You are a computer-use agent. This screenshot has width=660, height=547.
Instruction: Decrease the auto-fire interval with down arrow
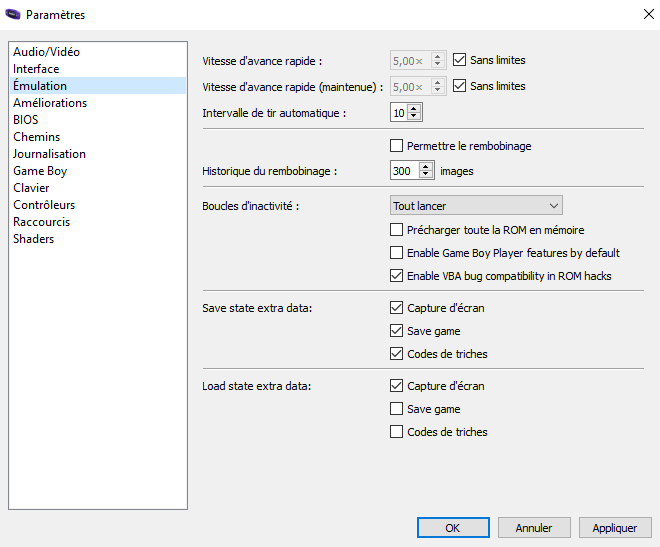coord(414,116)
